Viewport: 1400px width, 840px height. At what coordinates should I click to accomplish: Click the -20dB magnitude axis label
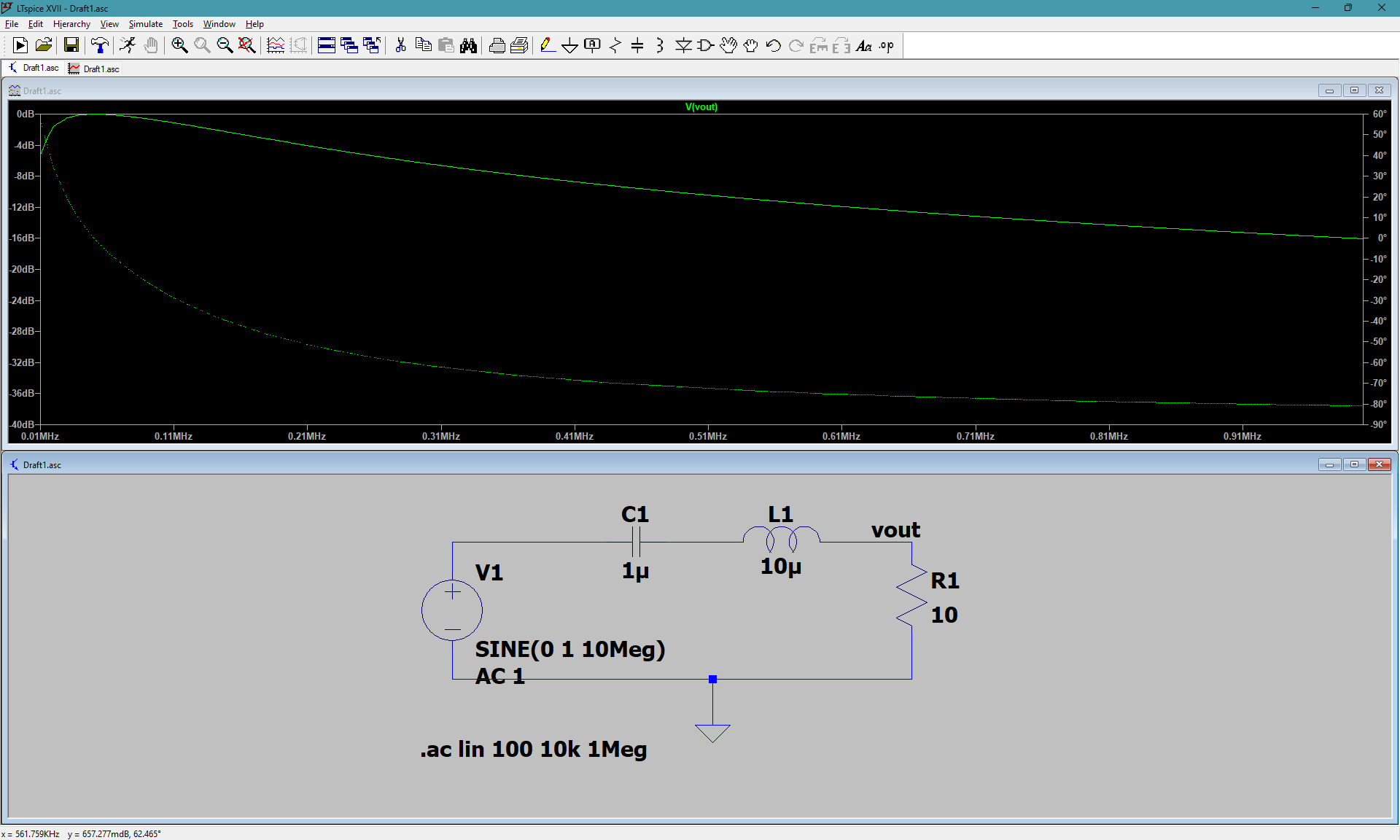pos(22,269)
